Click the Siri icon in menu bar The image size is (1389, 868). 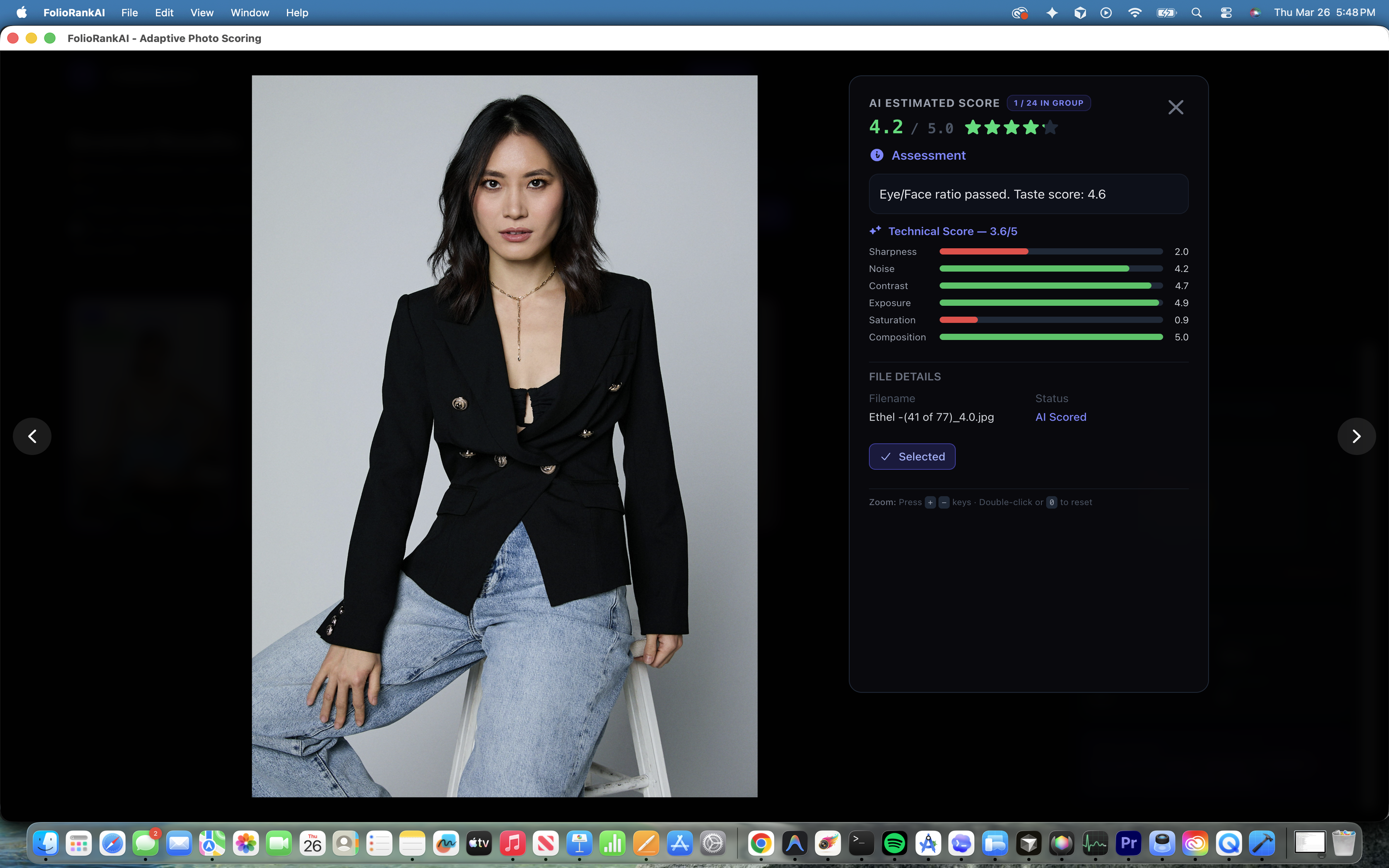[1255, 13]
